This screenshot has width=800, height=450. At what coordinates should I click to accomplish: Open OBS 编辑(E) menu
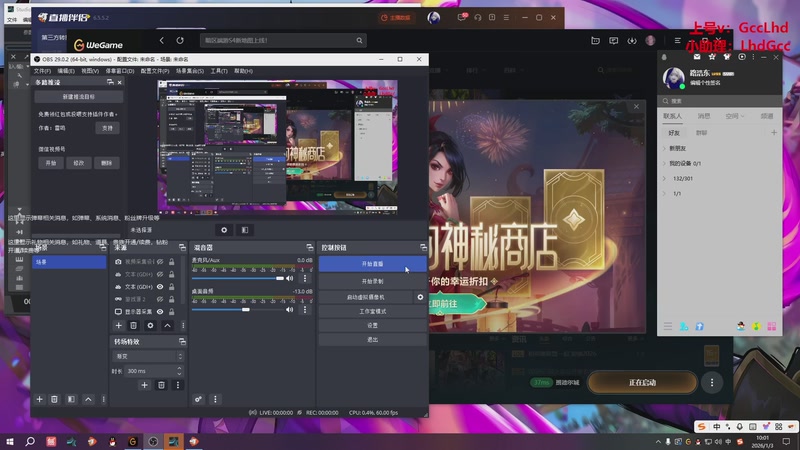pos(66,71)
